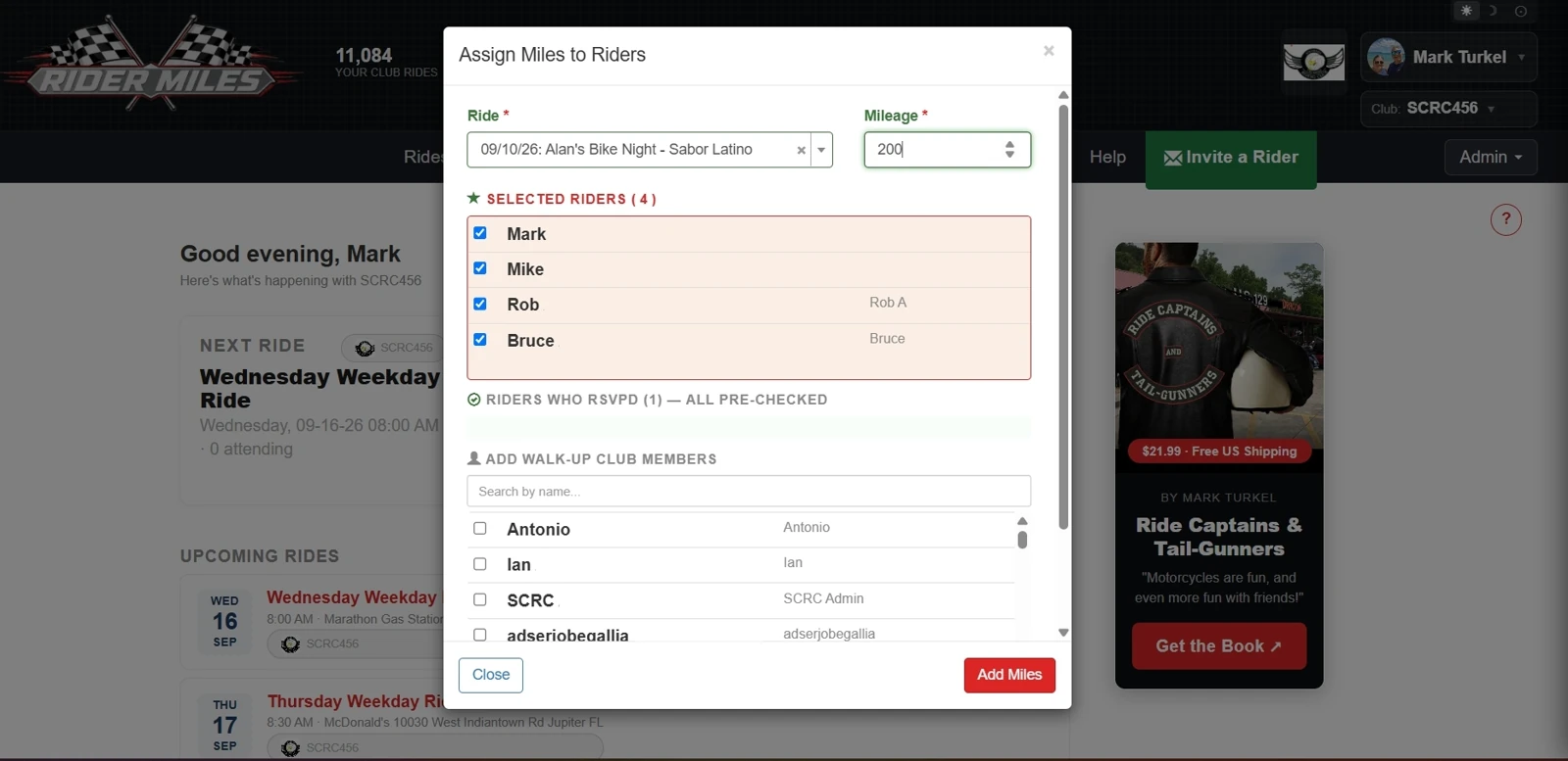Click the Invite a Rider button
Image resolution: width=1568 pixels, height=761 pixels.
[x=1231, y=158]
